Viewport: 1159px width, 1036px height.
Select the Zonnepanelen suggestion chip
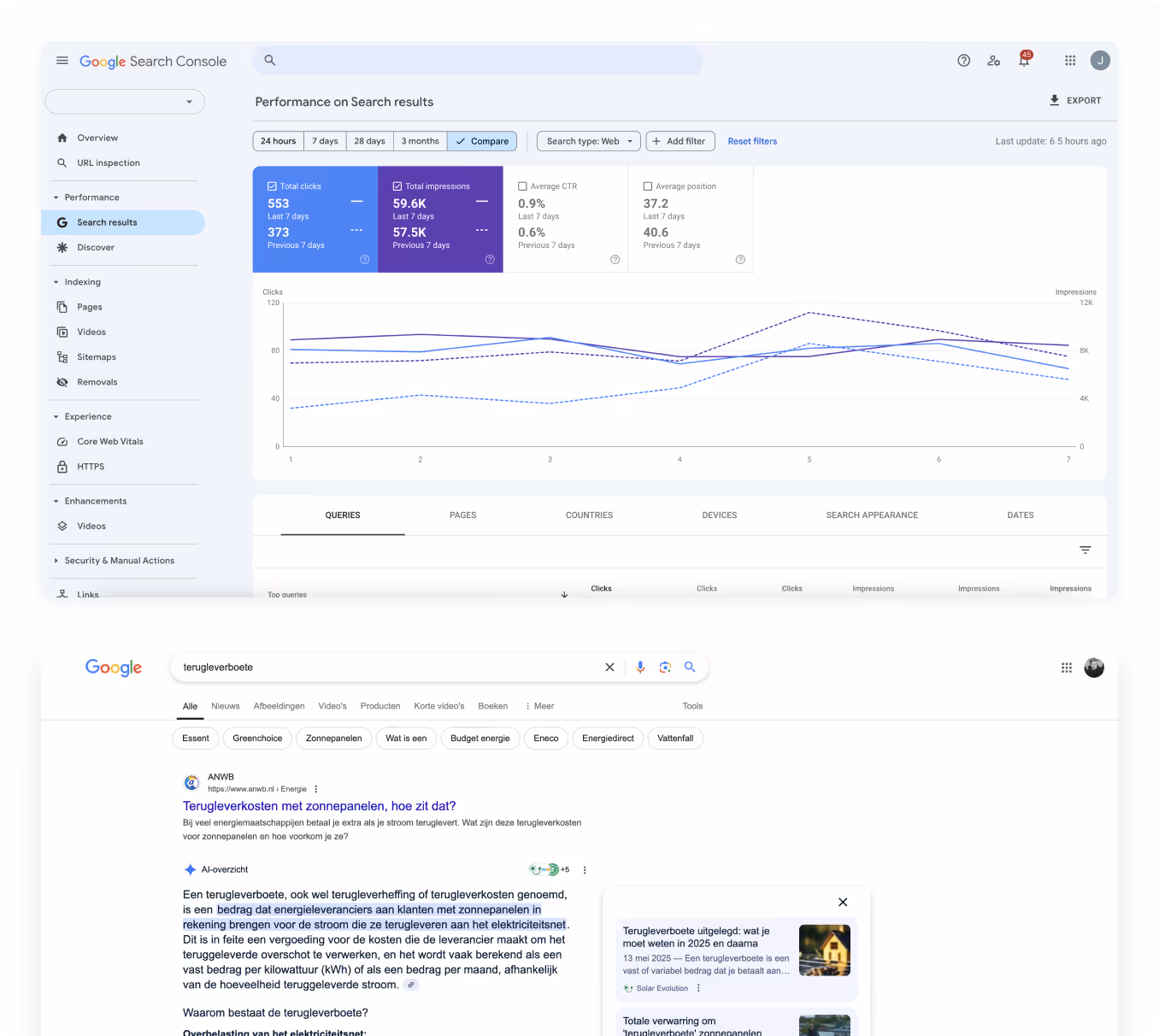334,739
